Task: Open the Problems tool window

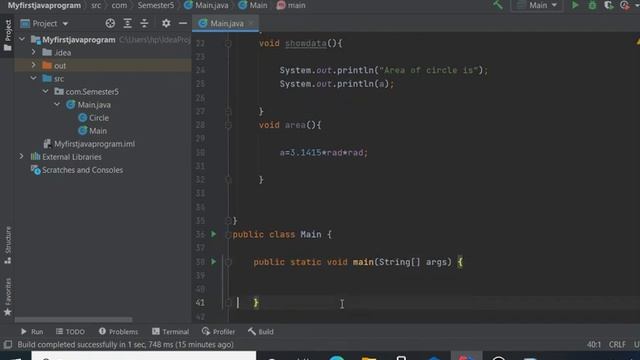Action: [118, 331]
